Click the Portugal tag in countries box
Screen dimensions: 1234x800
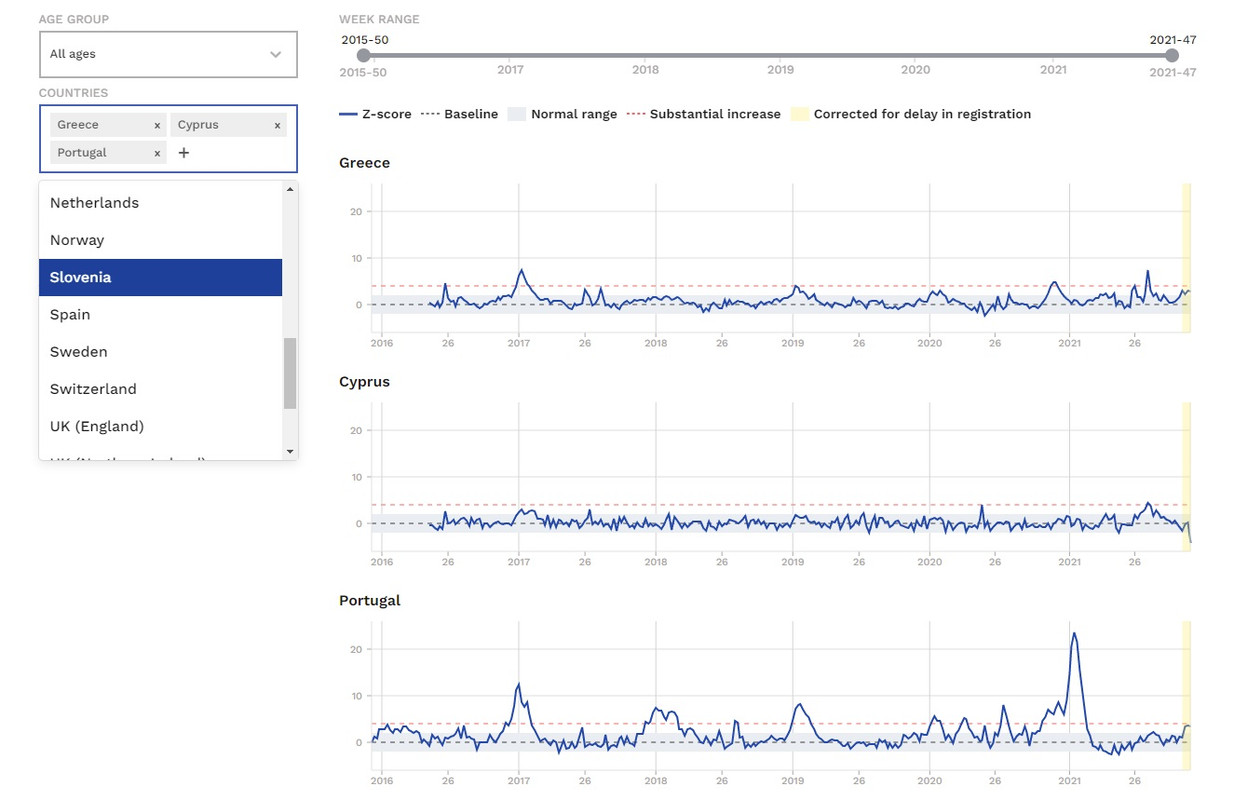point(108,153)
